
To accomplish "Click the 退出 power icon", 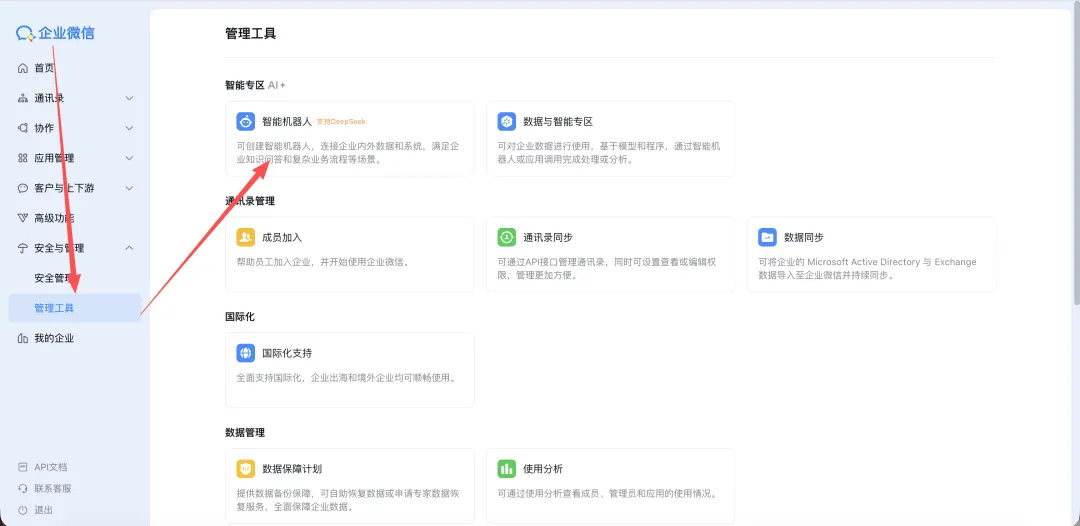I will (23, 510).
